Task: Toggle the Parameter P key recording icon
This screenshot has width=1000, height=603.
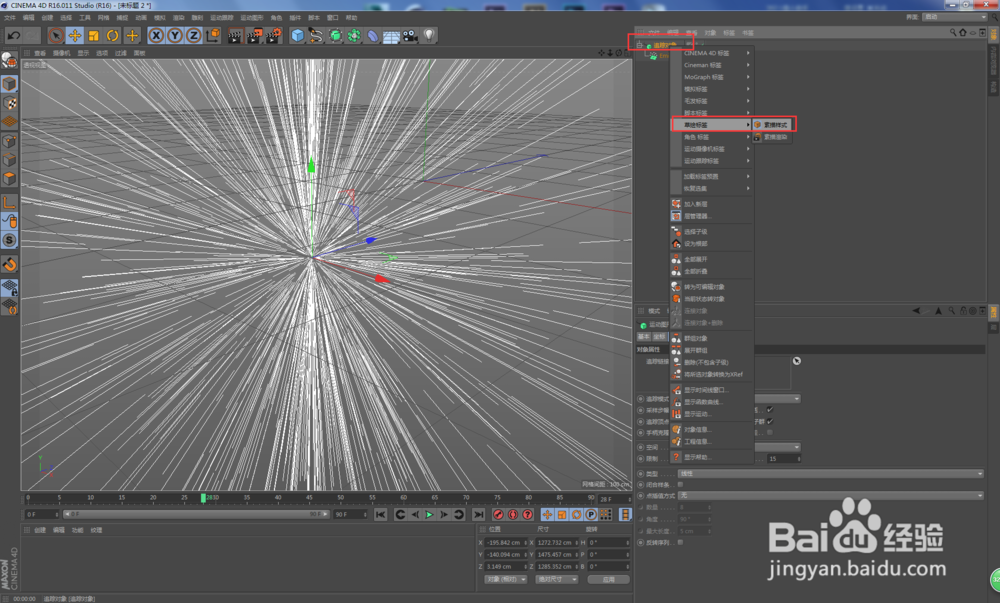Action: tap(591, 514)
